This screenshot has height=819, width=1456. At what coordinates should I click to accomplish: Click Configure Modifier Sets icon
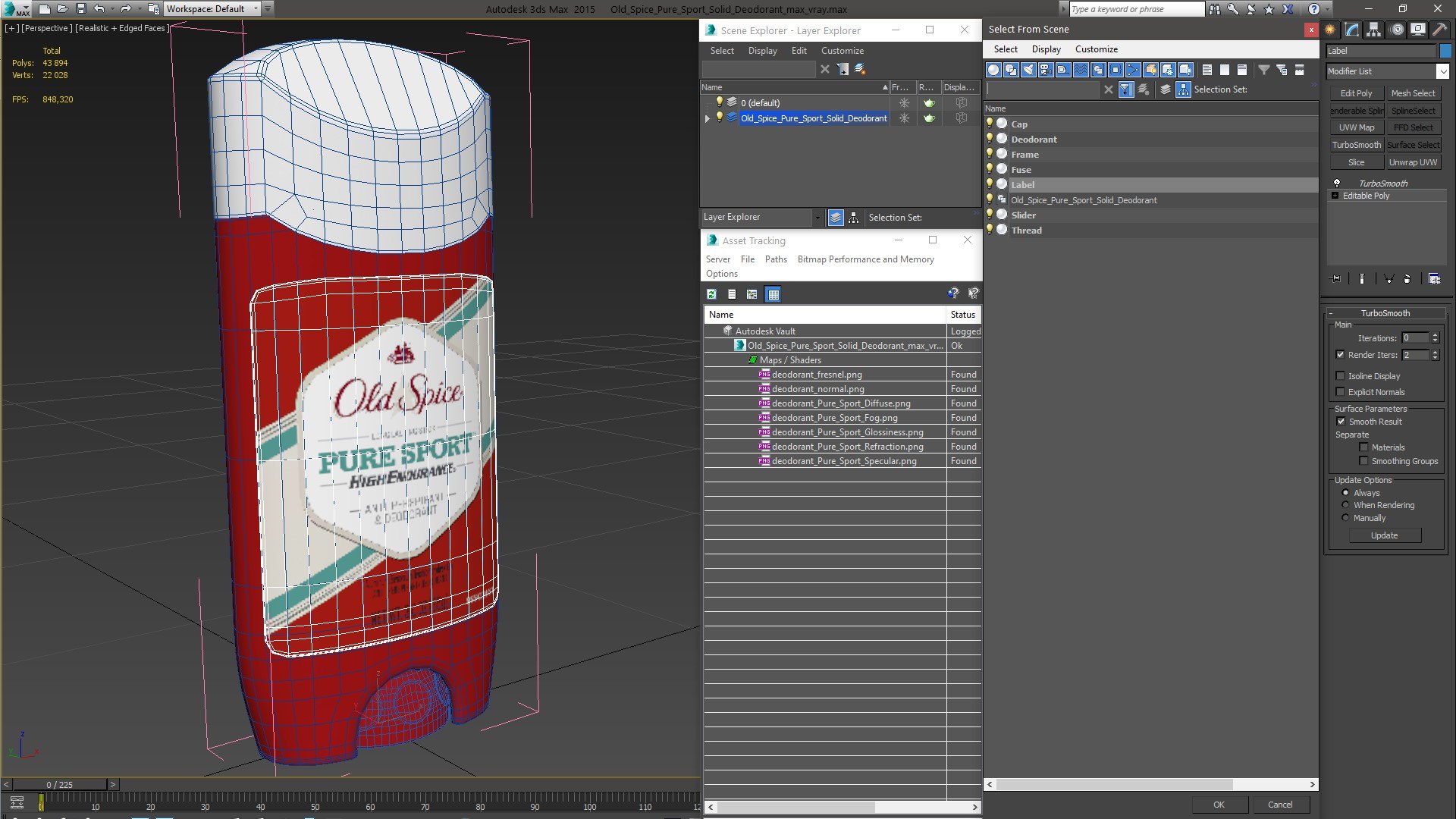[1434, 279]
